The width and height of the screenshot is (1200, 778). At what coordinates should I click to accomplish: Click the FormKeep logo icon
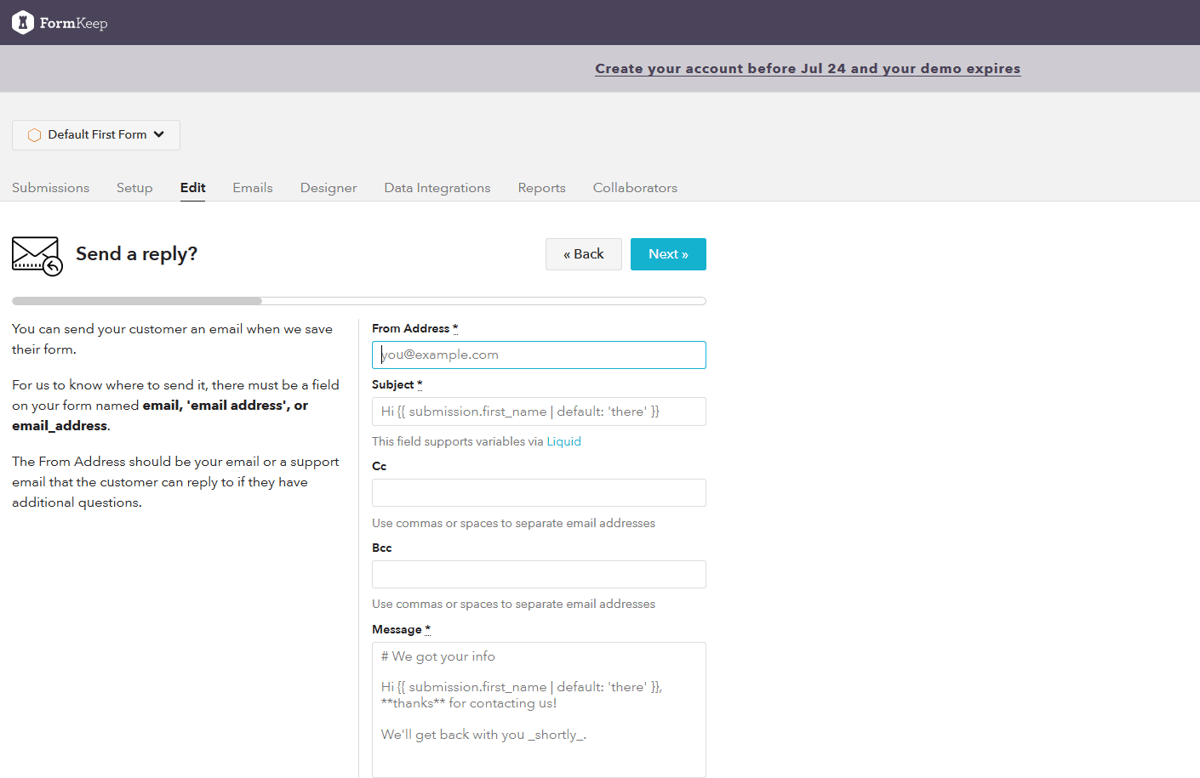tap(23, 21)
